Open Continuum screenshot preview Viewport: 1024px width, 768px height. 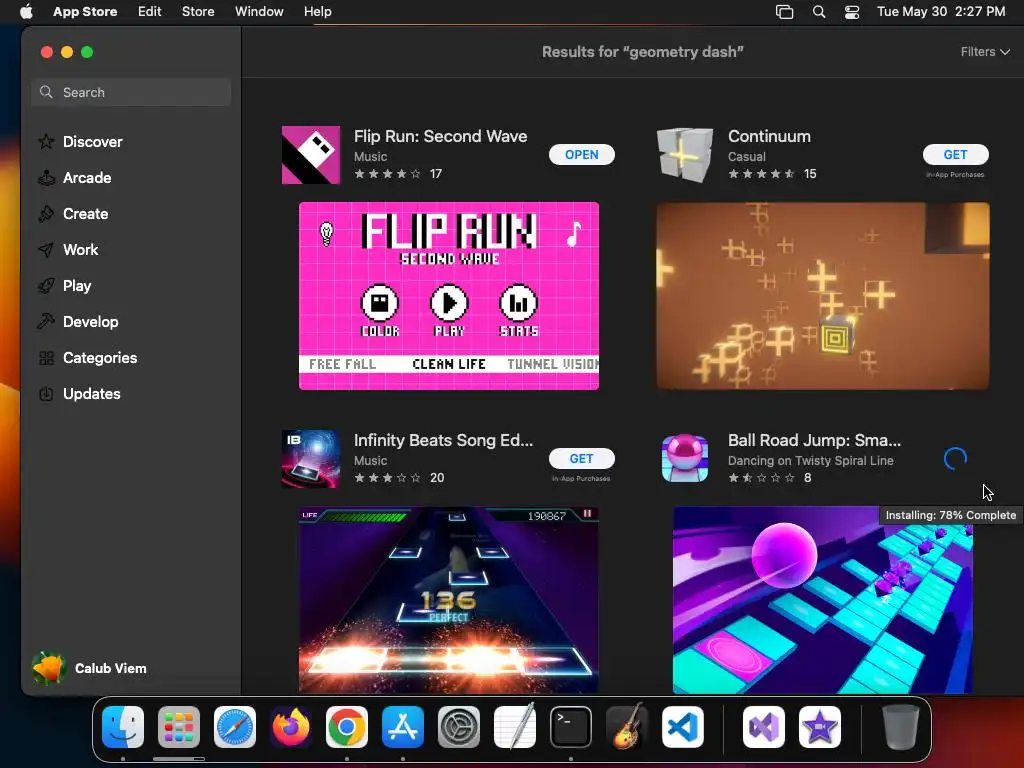click(823, 296)
